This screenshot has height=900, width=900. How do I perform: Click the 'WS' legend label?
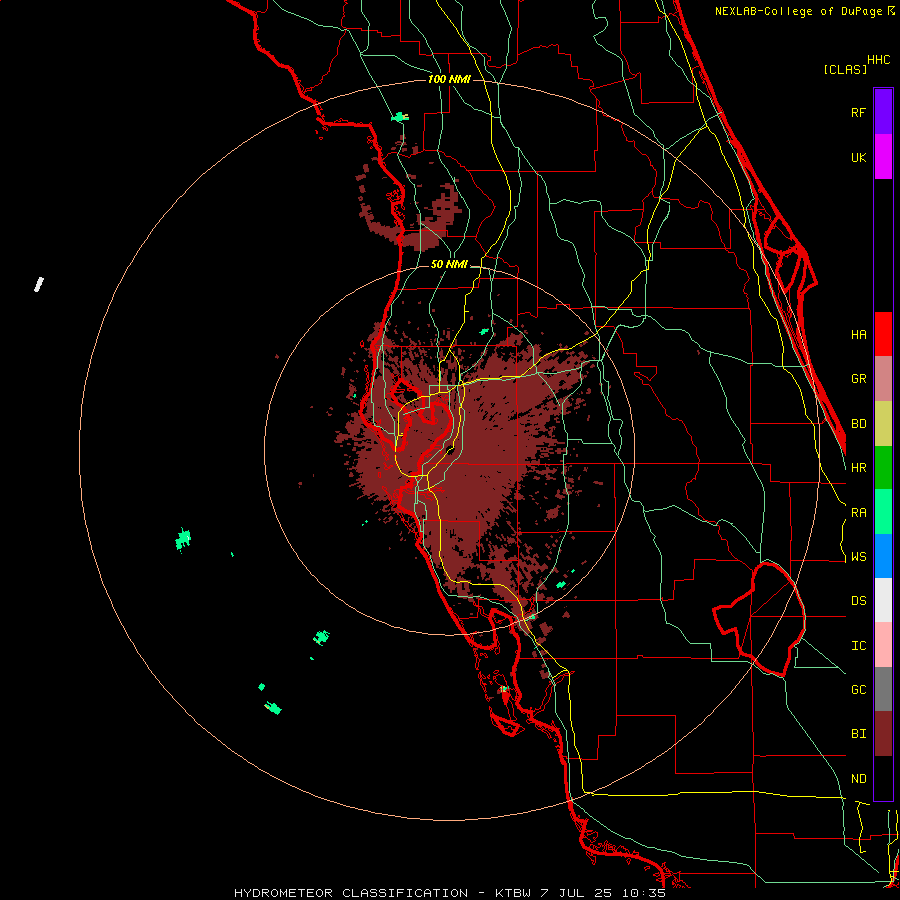pyautogui.click(x=858, y=557)
